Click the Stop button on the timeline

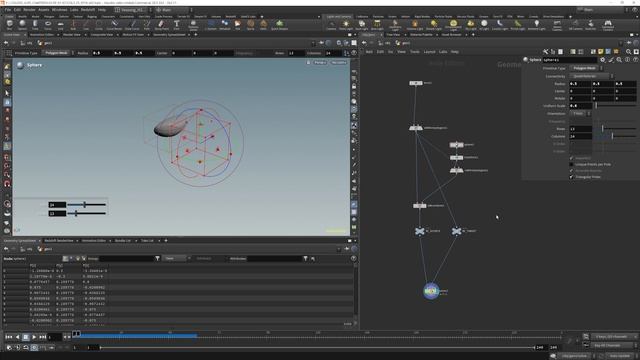pos(25,337)
